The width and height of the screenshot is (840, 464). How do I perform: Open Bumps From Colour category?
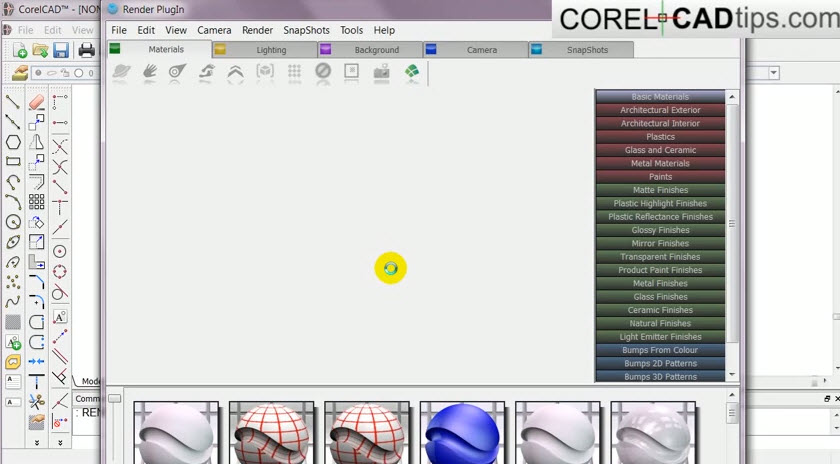tap(660, 350)
